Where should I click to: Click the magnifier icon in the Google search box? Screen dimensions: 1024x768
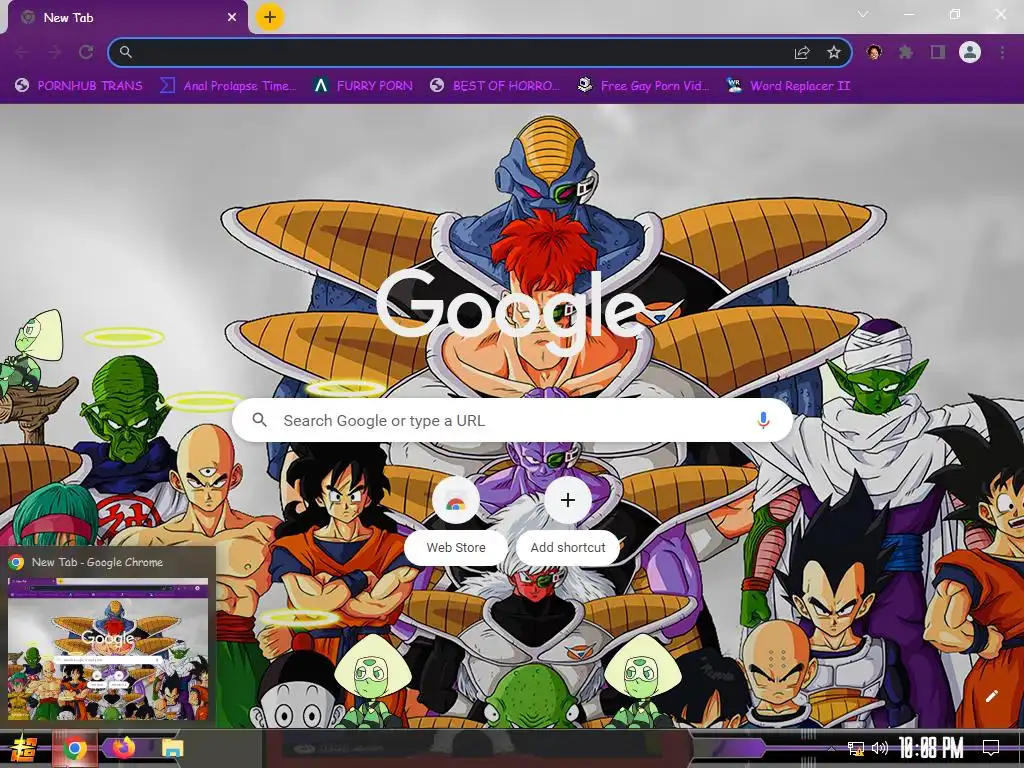pyautogui.click(x=260, y=420)
